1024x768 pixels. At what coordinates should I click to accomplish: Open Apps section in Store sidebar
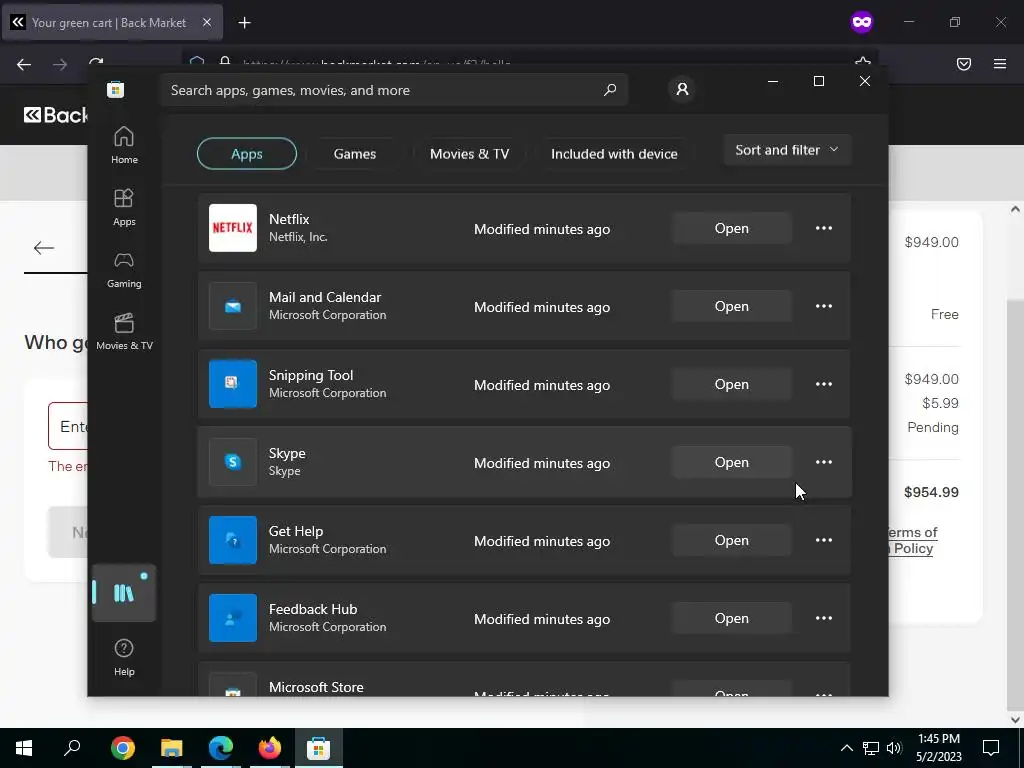pyautogui.click(x=124, y=207)
